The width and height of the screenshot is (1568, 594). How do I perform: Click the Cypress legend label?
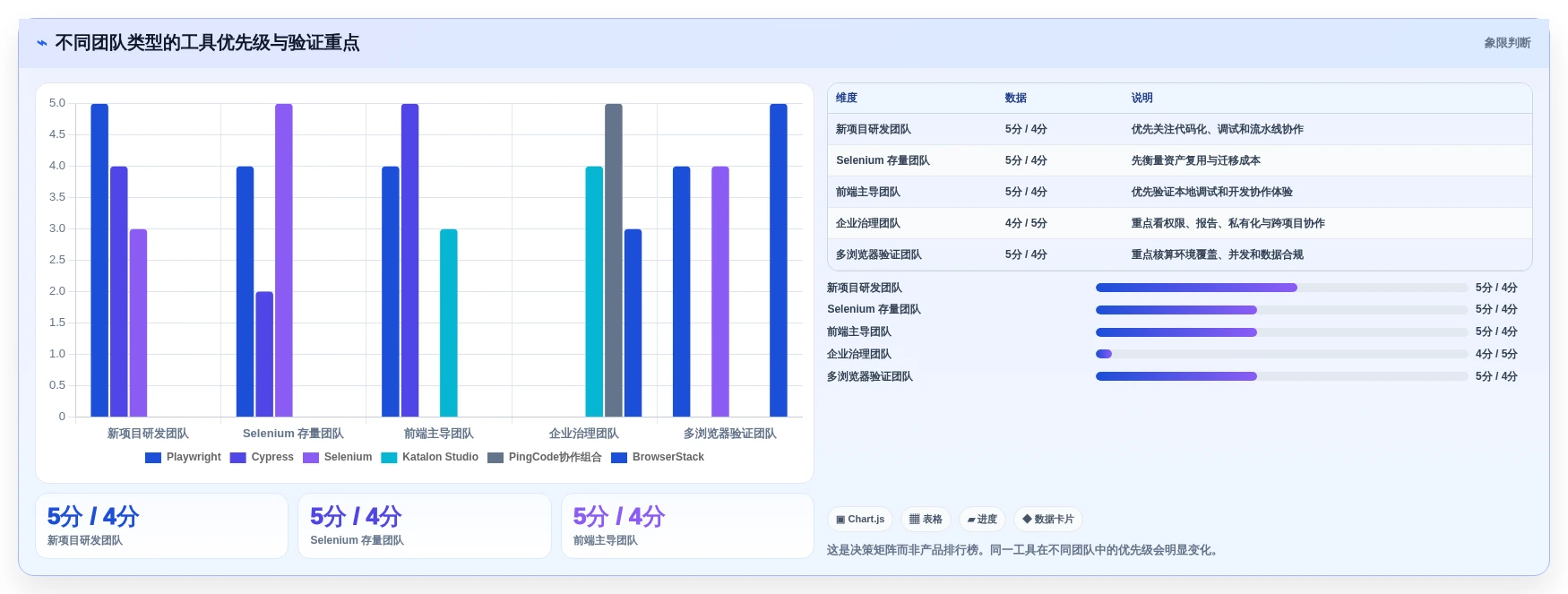[x=272, y=457]
